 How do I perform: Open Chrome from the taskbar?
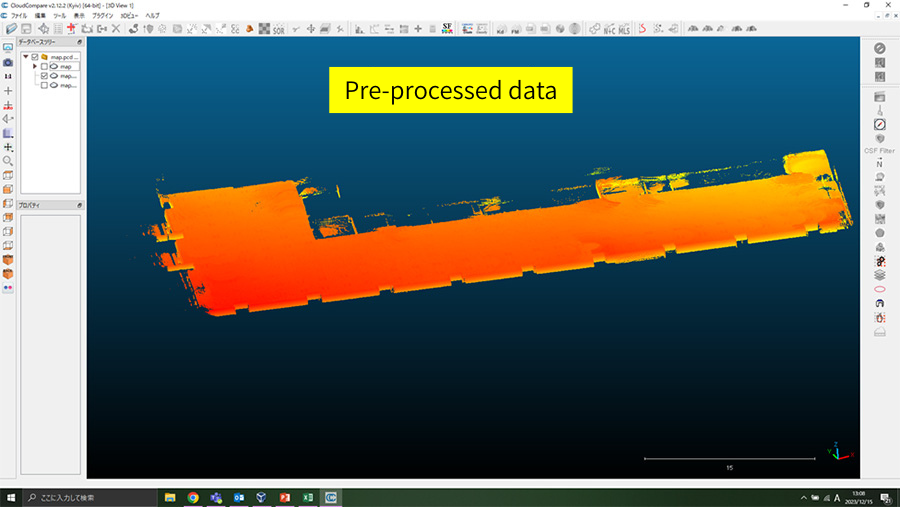point(193,497)
